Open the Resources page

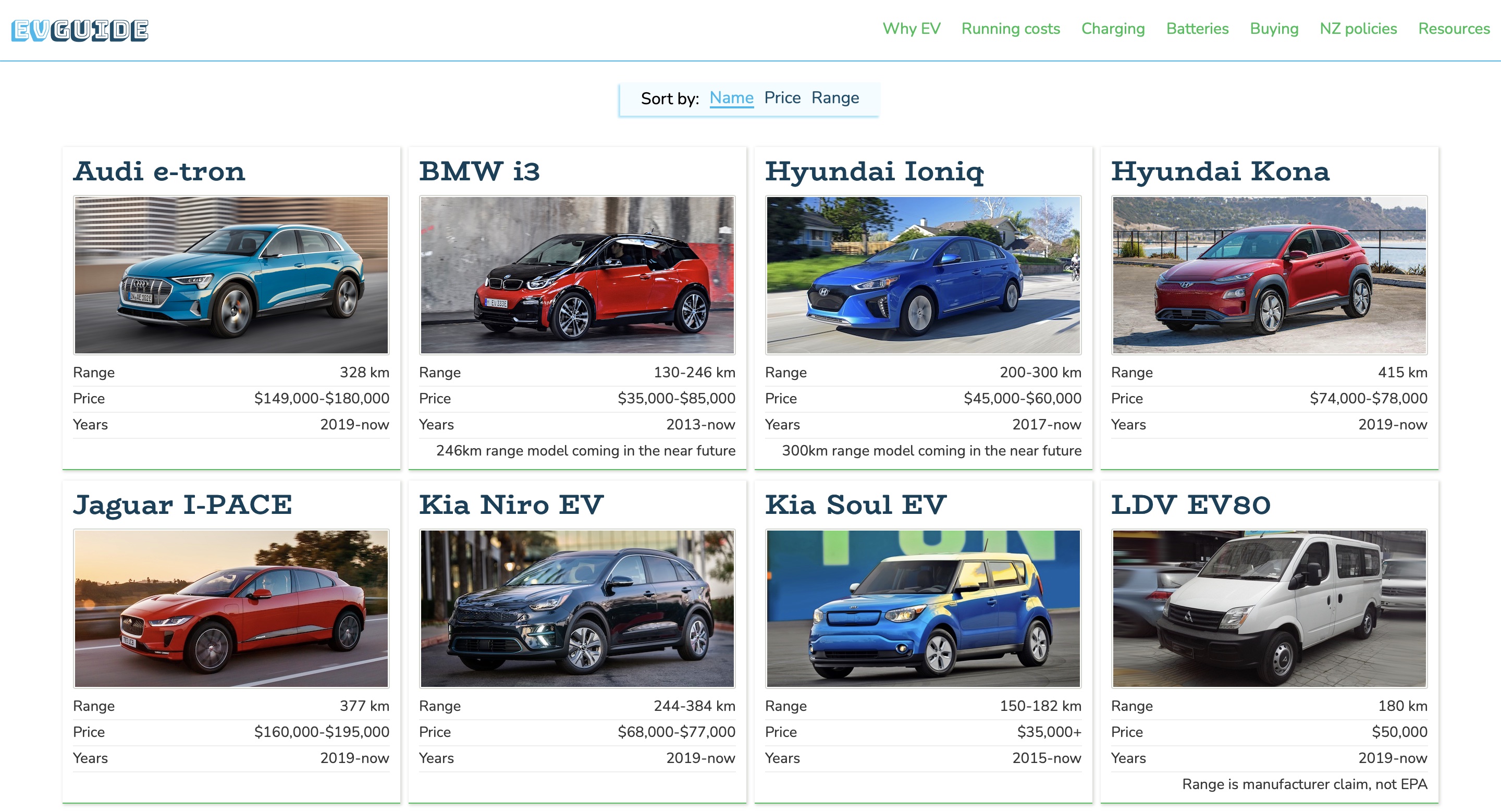tap(1453, 29)
